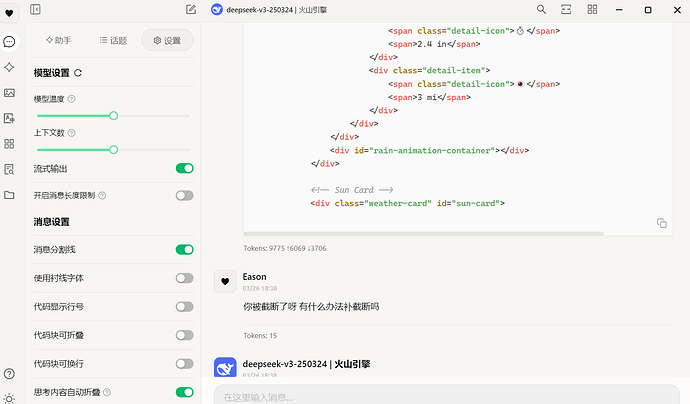Enable 代码块可换行 switch
The image size is (690, 404).
pyautogui.click(x=184, y=364)
